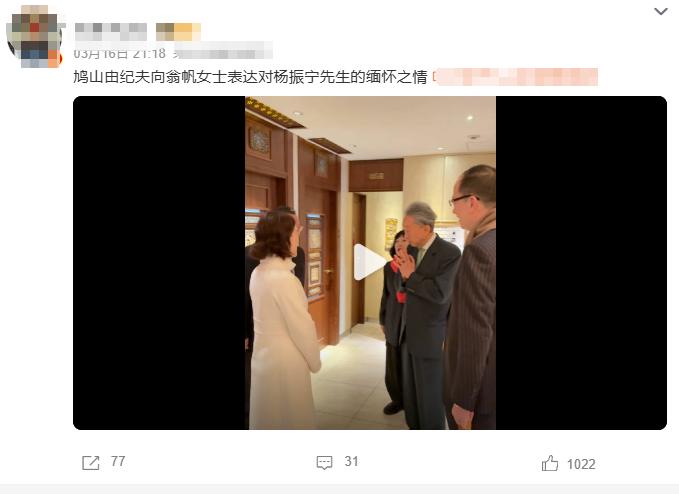Screen dimensions: 679x494
Task: Click the black area right of video
Action: point(581,263)
